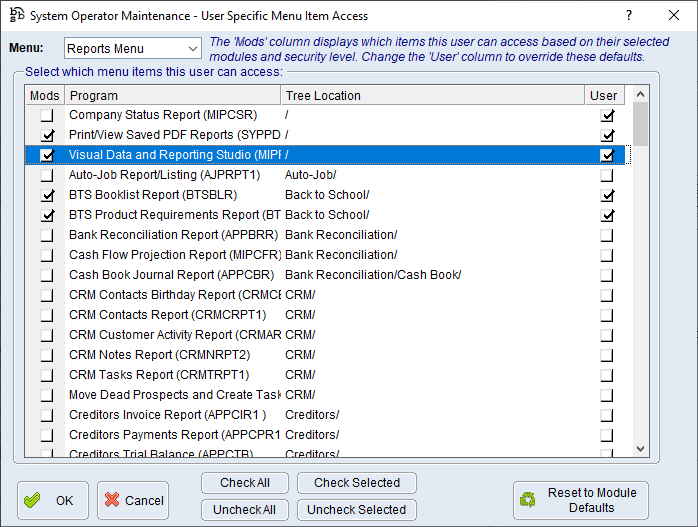Uncheck User box for BTS Booklist Report
This screenshot has height=527, width=698.
607,195
